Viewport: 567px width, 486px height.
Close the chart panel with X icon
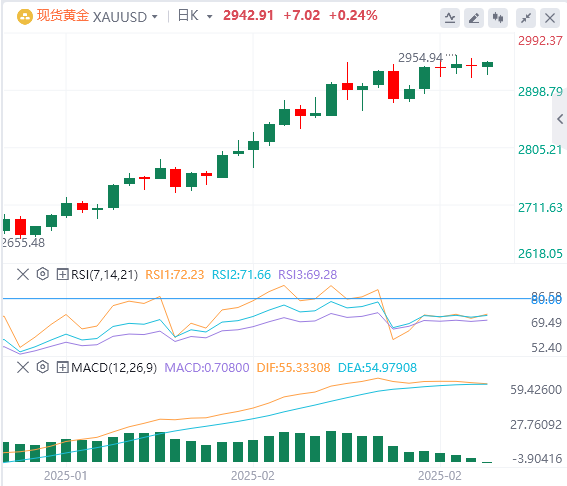tap(550, 17)
